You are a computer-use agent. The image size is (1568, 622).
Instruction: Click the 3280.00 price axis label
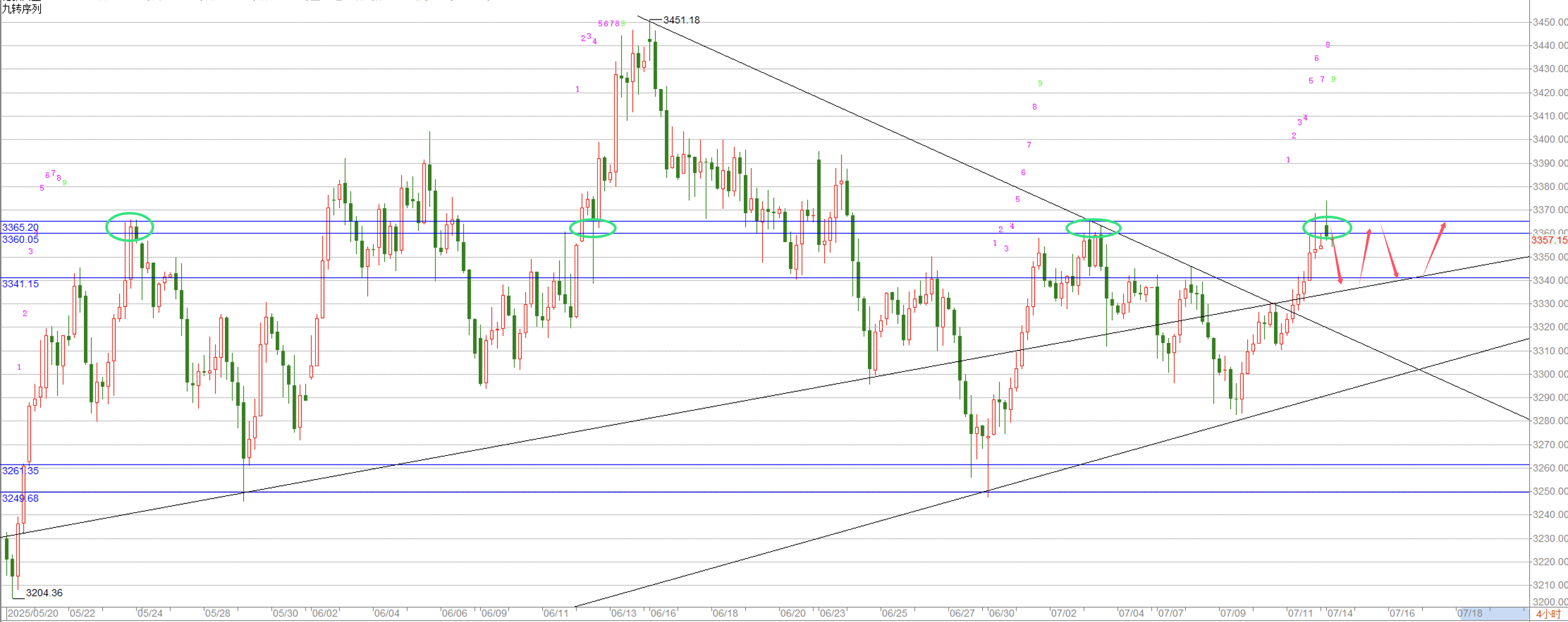(1550, 421)
